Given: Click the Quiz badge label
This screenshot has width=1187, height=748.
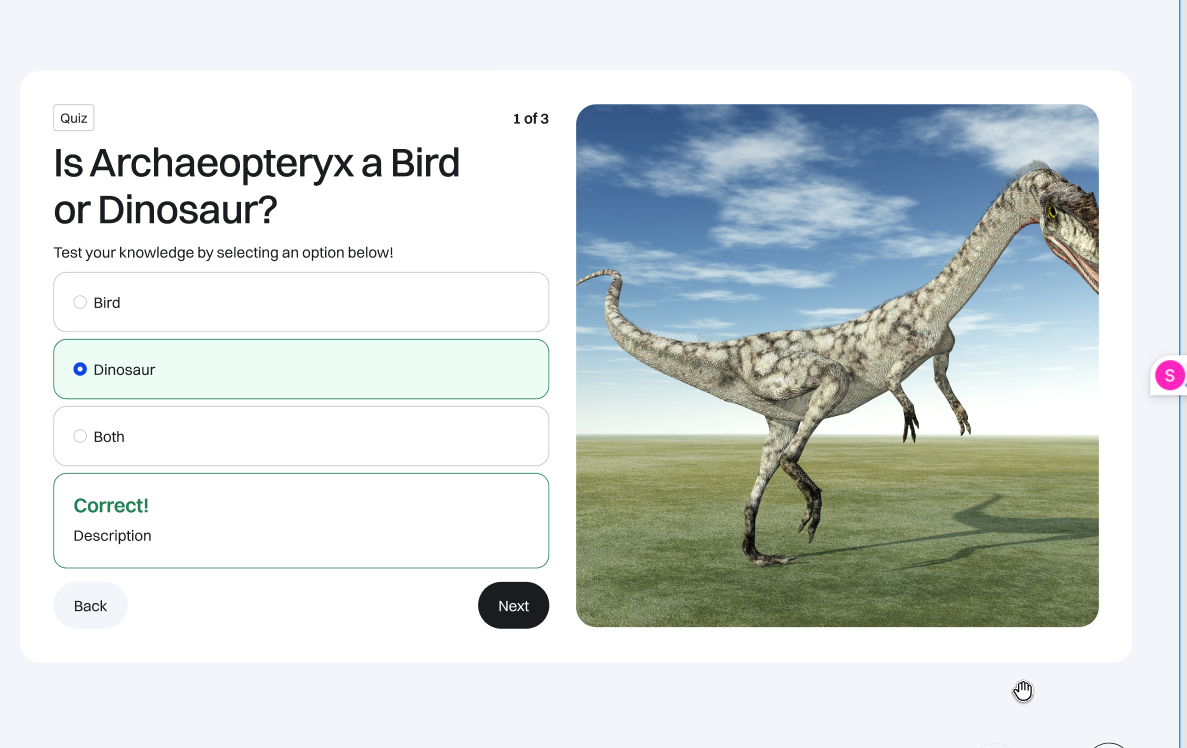Looking at the screenshot, I should pos(73,118).
